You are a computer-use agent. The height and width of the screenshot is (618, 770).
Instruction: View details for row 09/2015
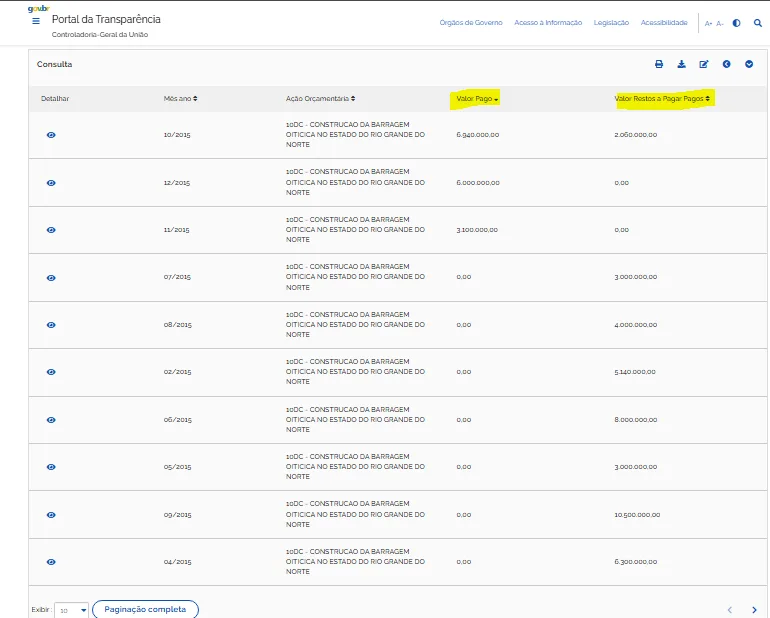(51, 515)
